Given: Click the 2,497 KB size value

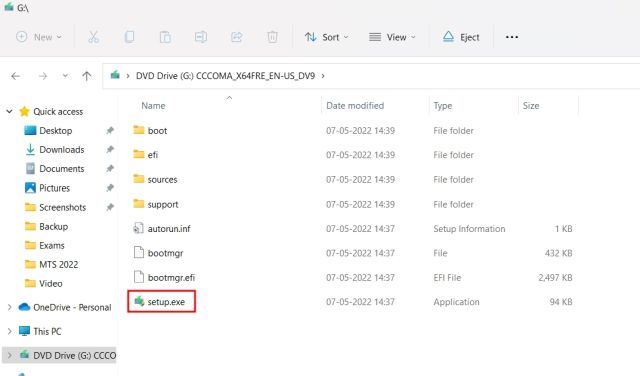Looking at the screenshot, I should pos(555,278).
